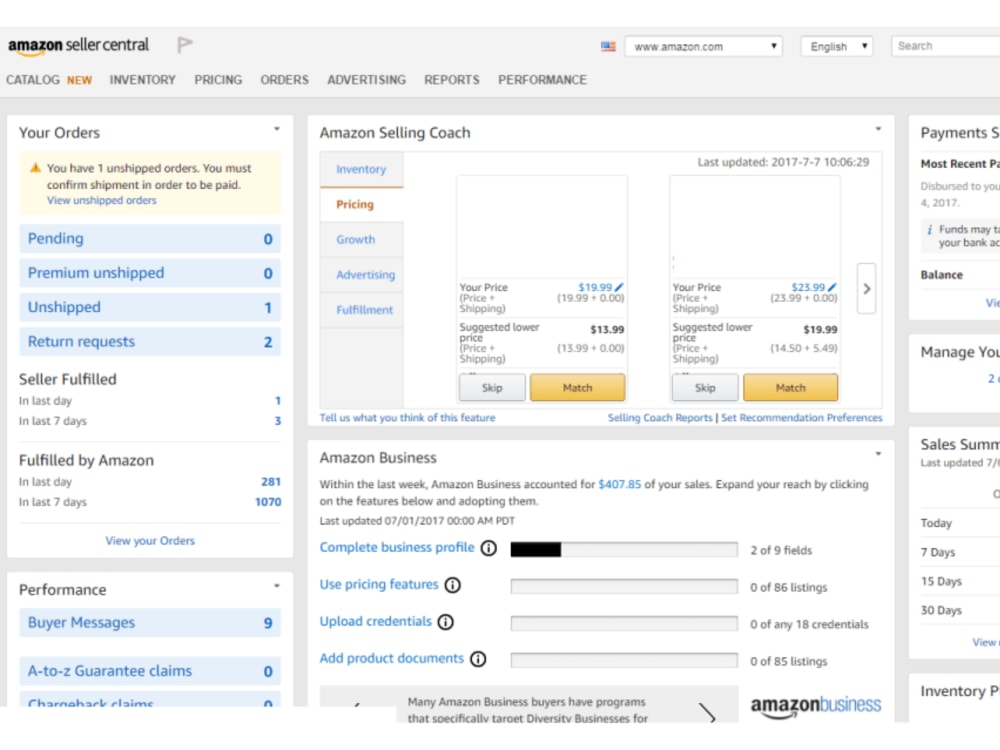1000x750 pixels.
Task: Open Selling Coach Reports link
Action: [x=659, y=418]
